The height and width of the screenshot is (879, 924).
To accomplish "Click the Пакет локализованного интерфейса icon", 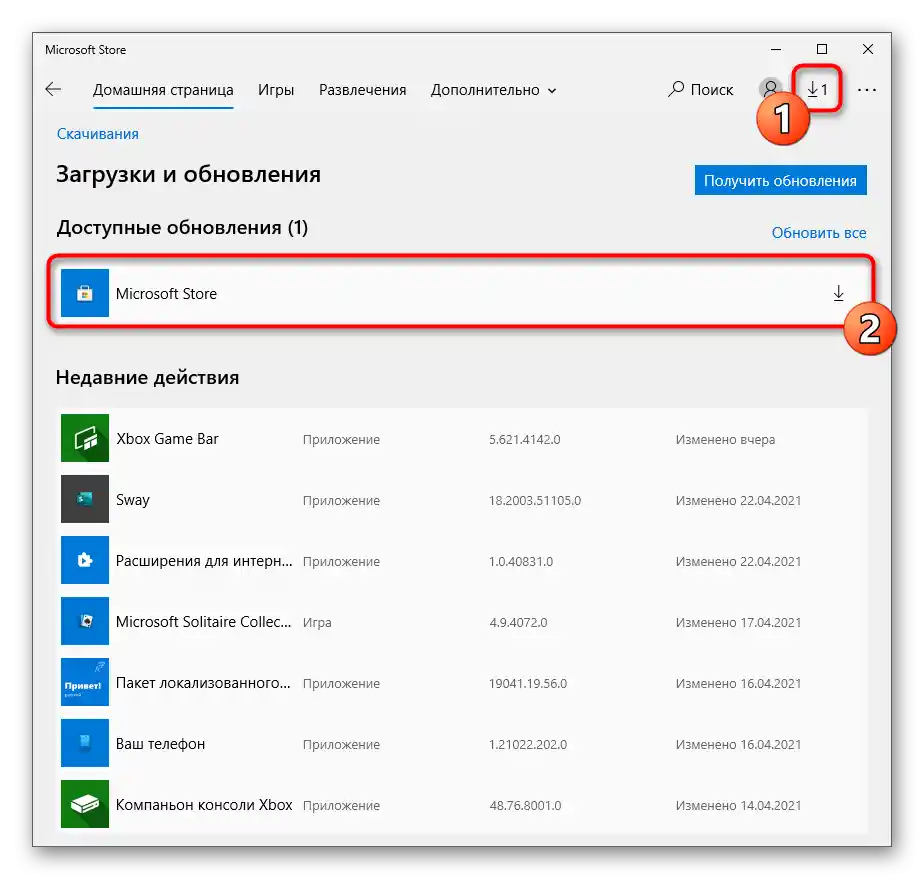I will pos(85,682).
